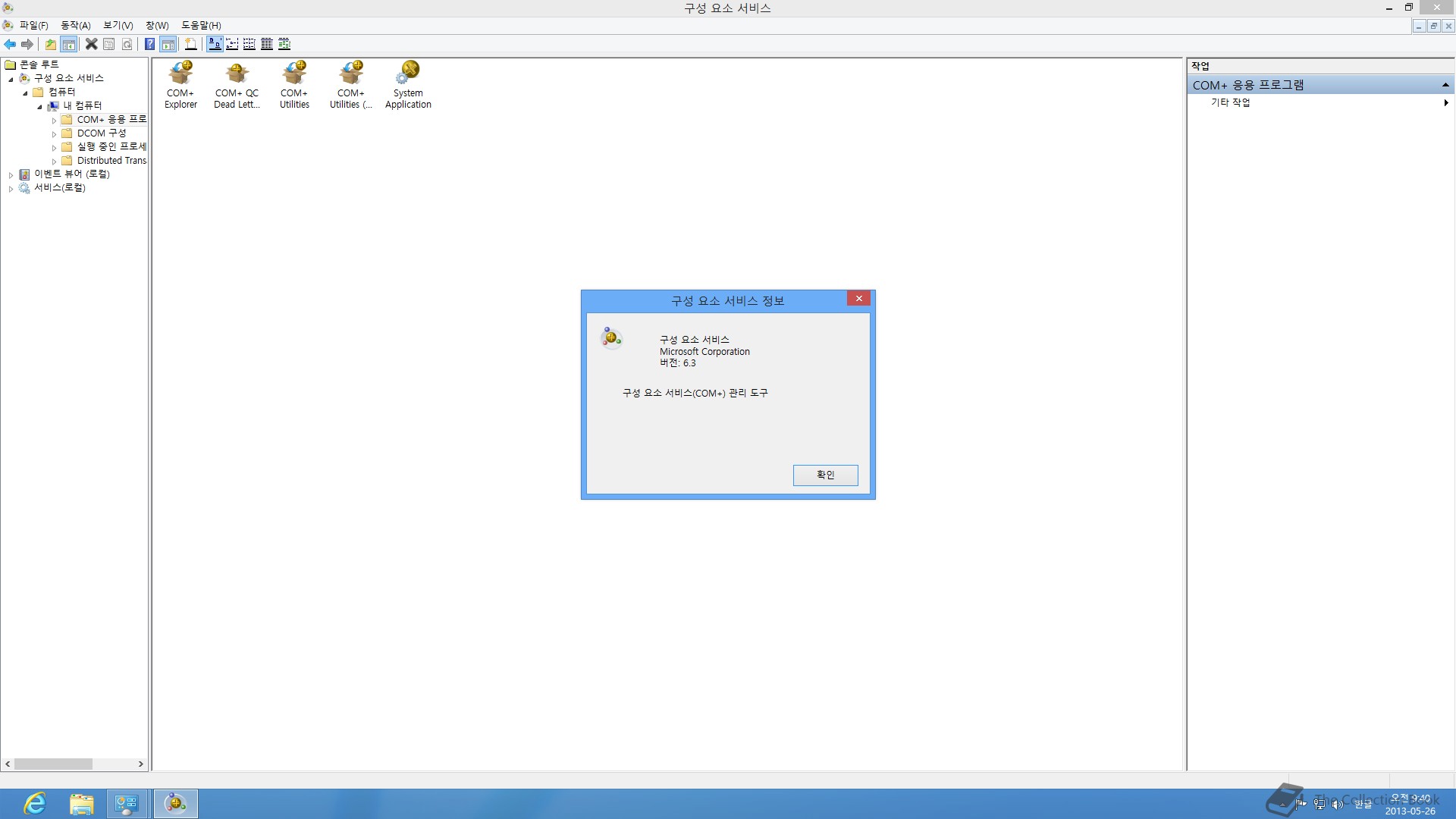The image size is (1456, 819).
Task: Switch to small icons view
Action: coord(232,44)
